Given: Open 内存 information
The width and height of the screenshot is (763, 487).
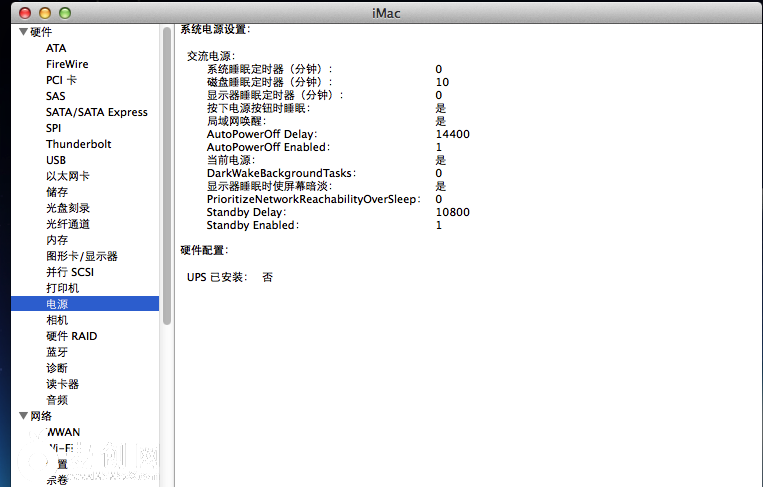Looking at the screenshot, I should tap(57, 240).
